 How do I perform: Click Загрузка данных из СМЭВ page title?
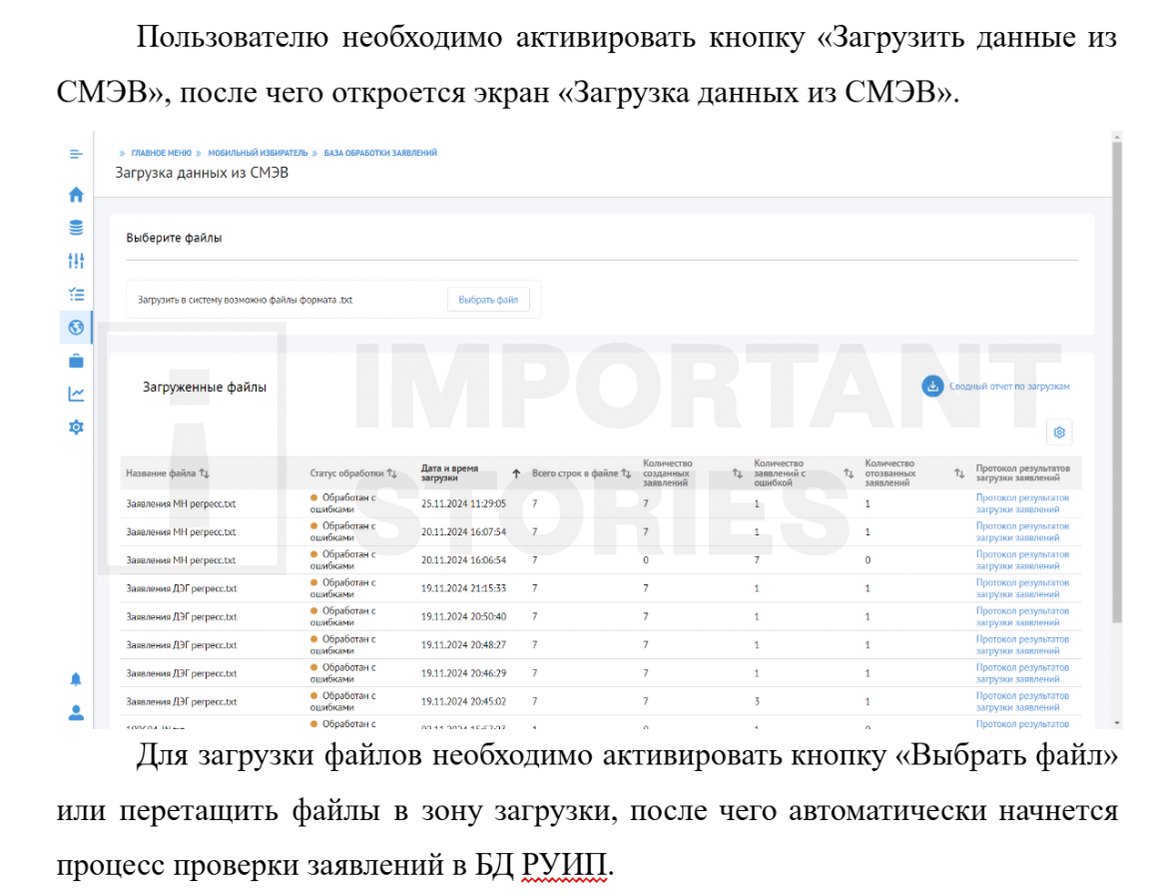point(202,172)
